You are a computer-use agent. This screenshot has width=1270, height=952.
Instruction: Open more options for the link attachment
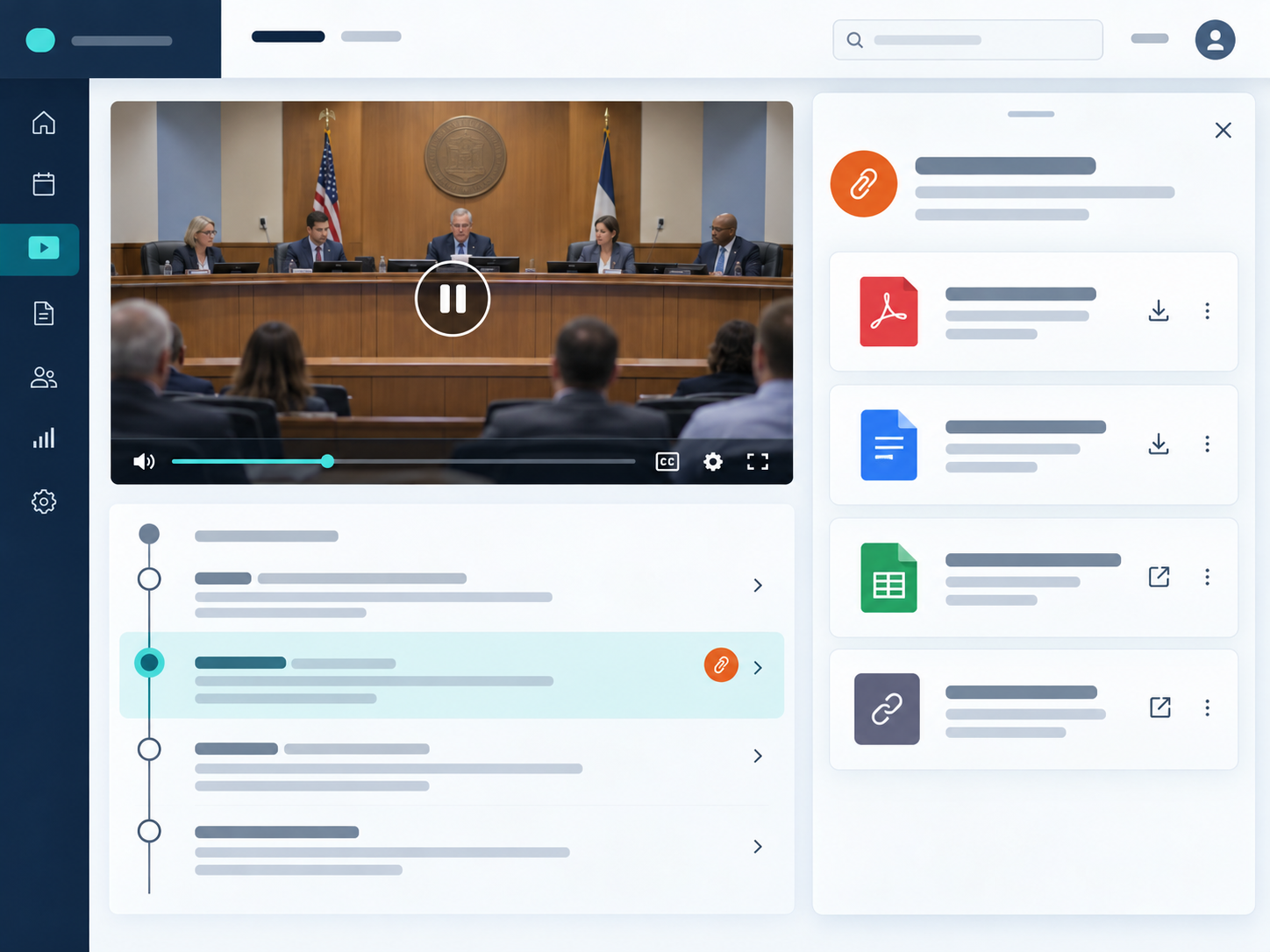pyautogui.click(x=1207, y=707)
